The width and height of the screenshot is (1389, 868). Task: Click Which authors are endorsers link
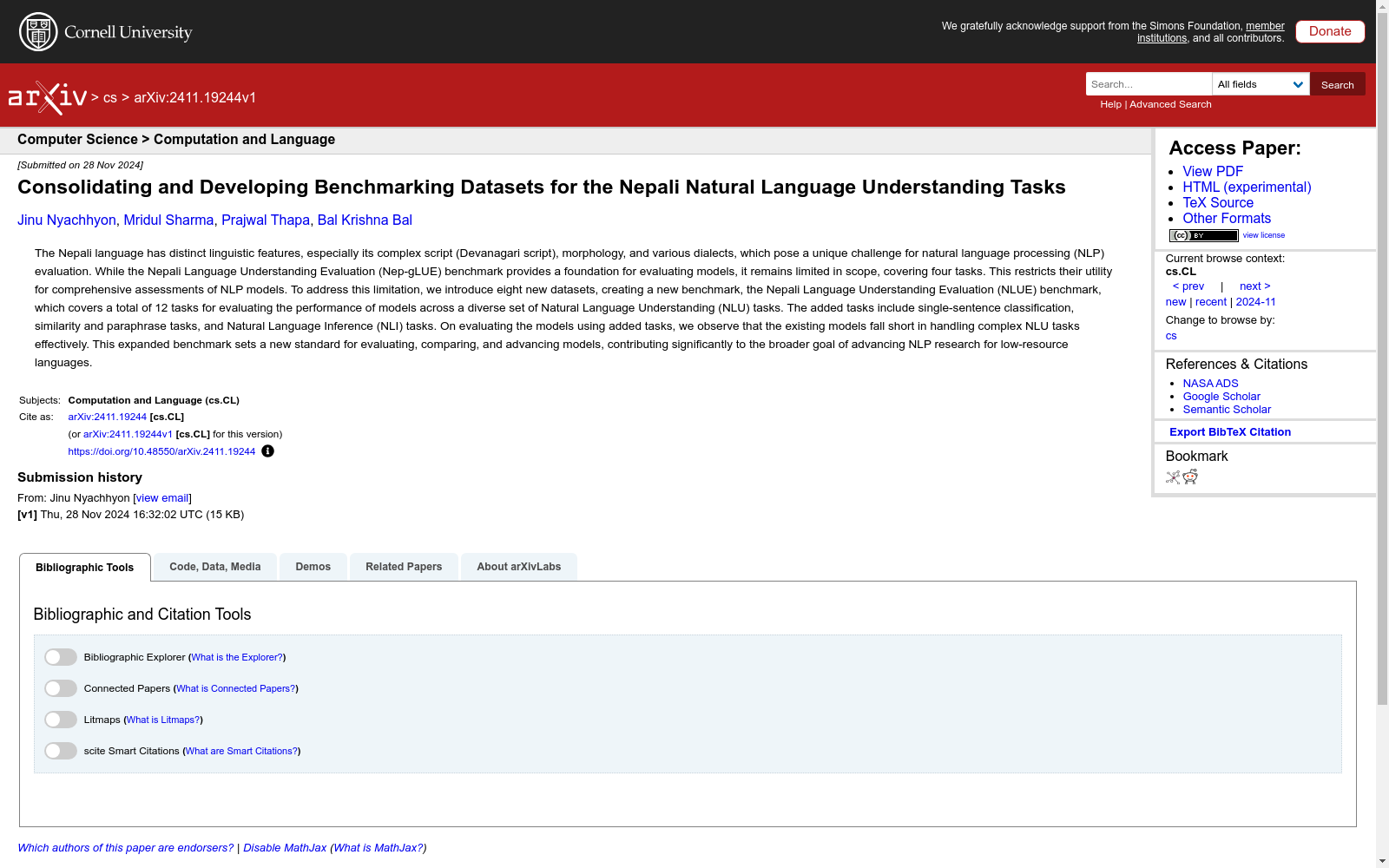click(126, 848)
